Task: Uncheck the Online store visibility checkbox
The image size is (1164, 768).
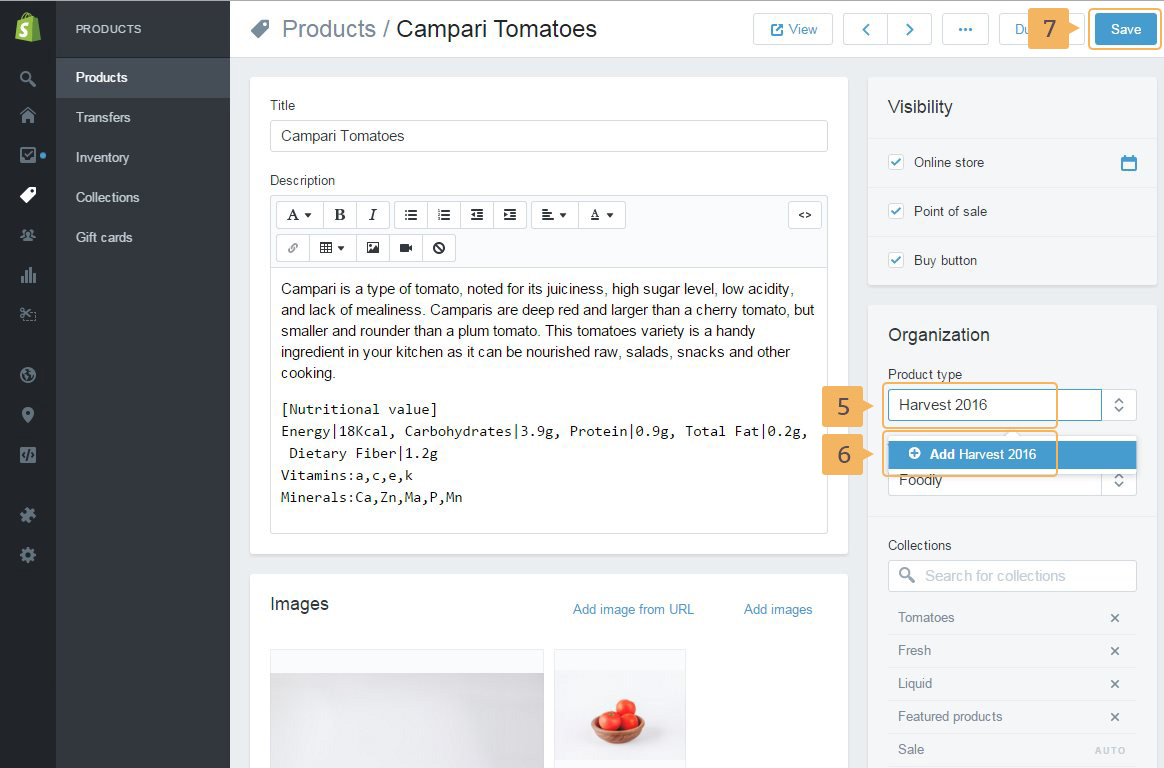Action: (x=896, y=162)
